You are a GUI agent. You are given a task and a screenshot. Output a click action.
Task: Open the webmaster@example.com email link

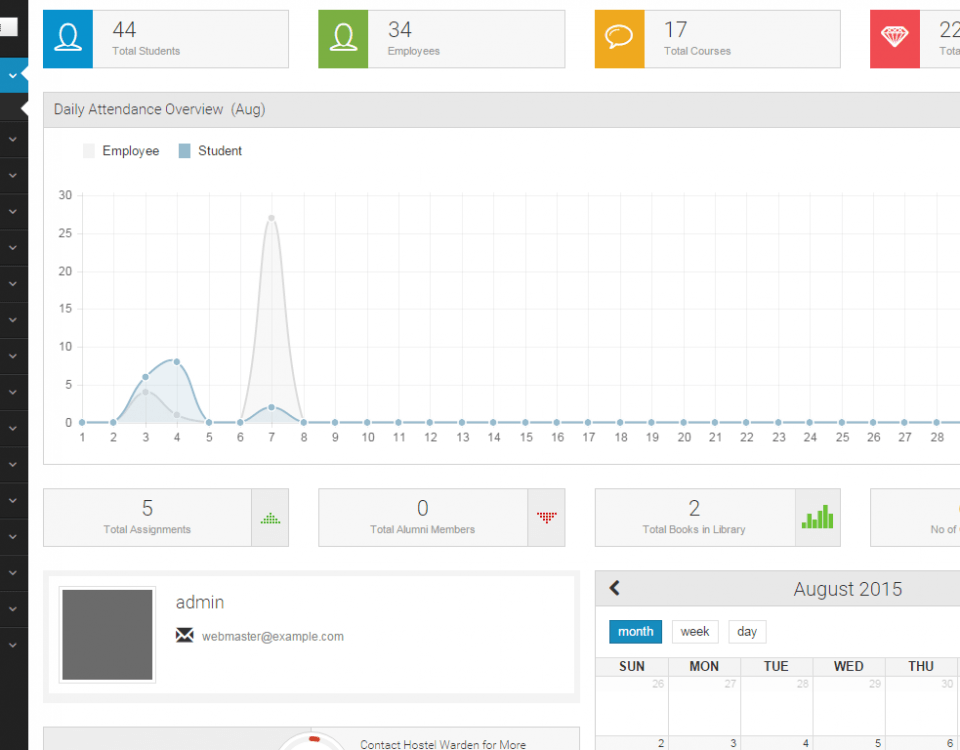click(272, 636)
